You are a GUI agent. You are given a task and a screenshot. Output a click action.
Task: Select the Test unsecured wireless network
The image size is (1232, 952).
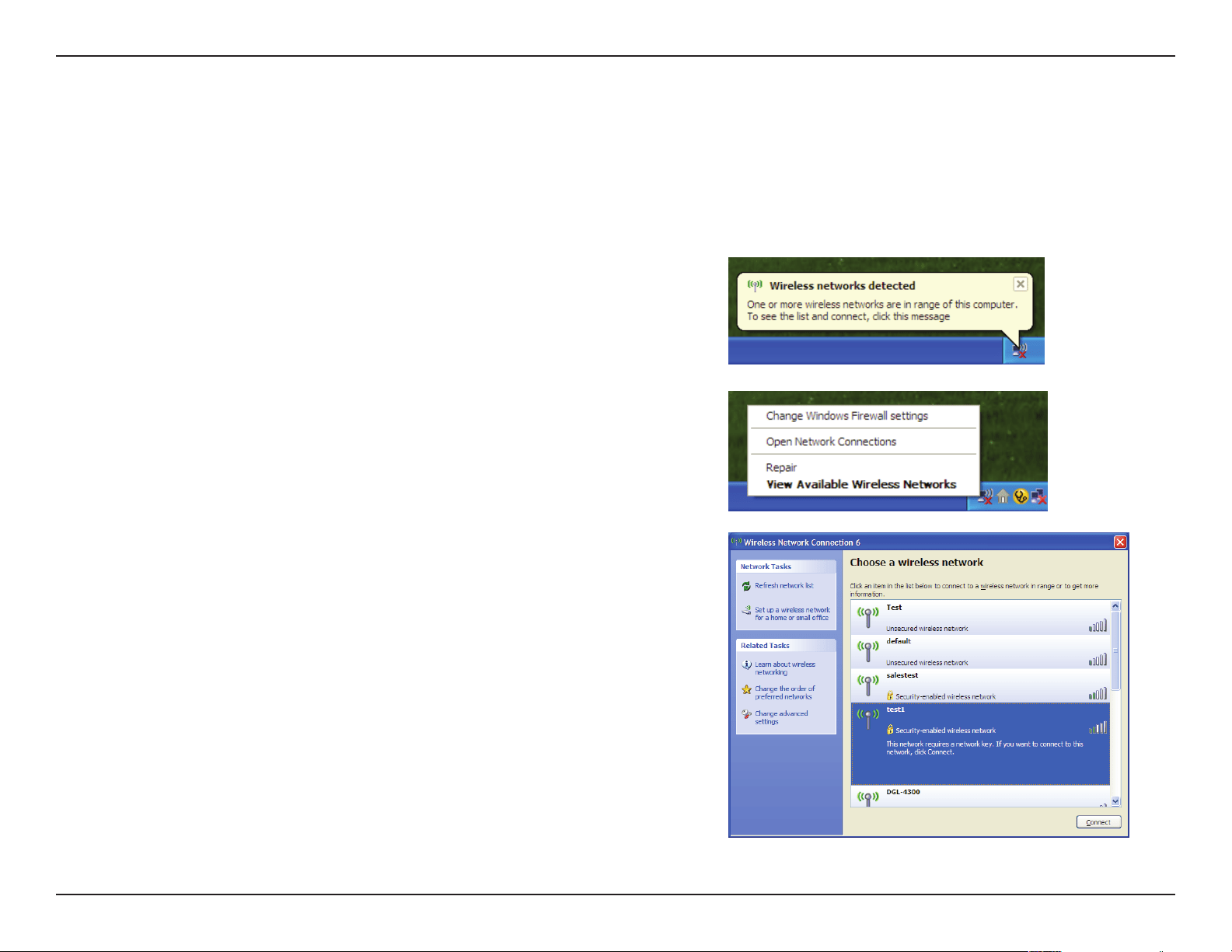(980, 617)
